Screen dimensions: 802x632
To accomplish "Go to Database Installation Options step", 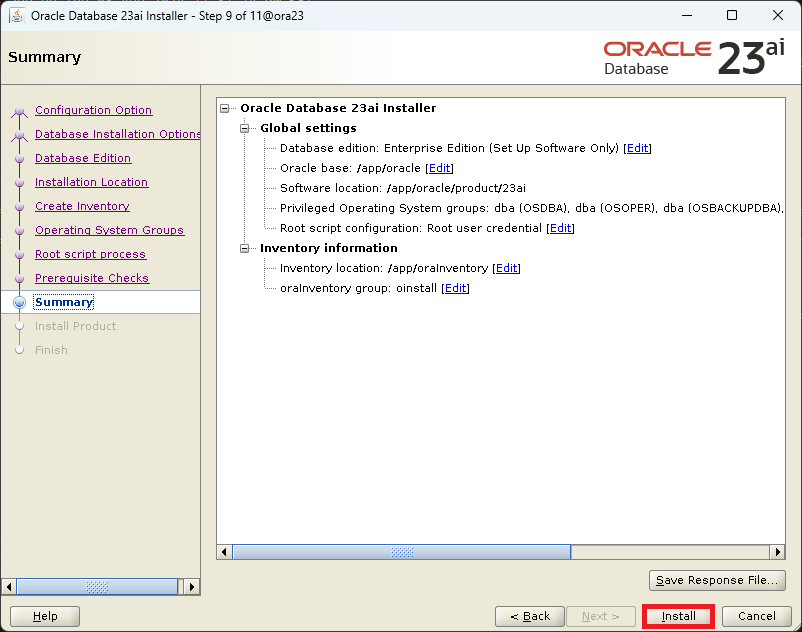I will click(x=118, y=134).
